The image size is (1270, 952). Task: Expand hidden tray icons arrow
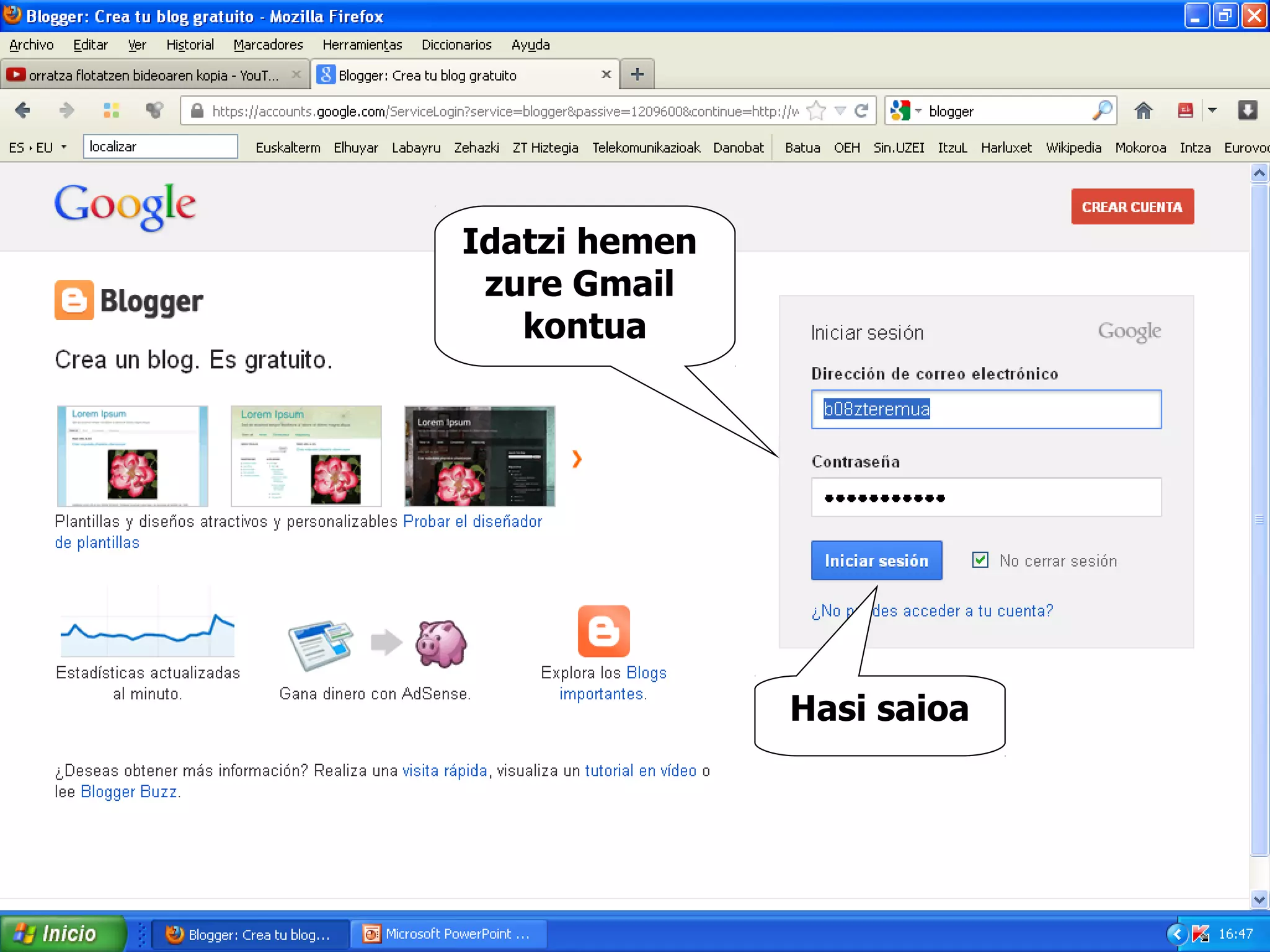click(1176, 934)
